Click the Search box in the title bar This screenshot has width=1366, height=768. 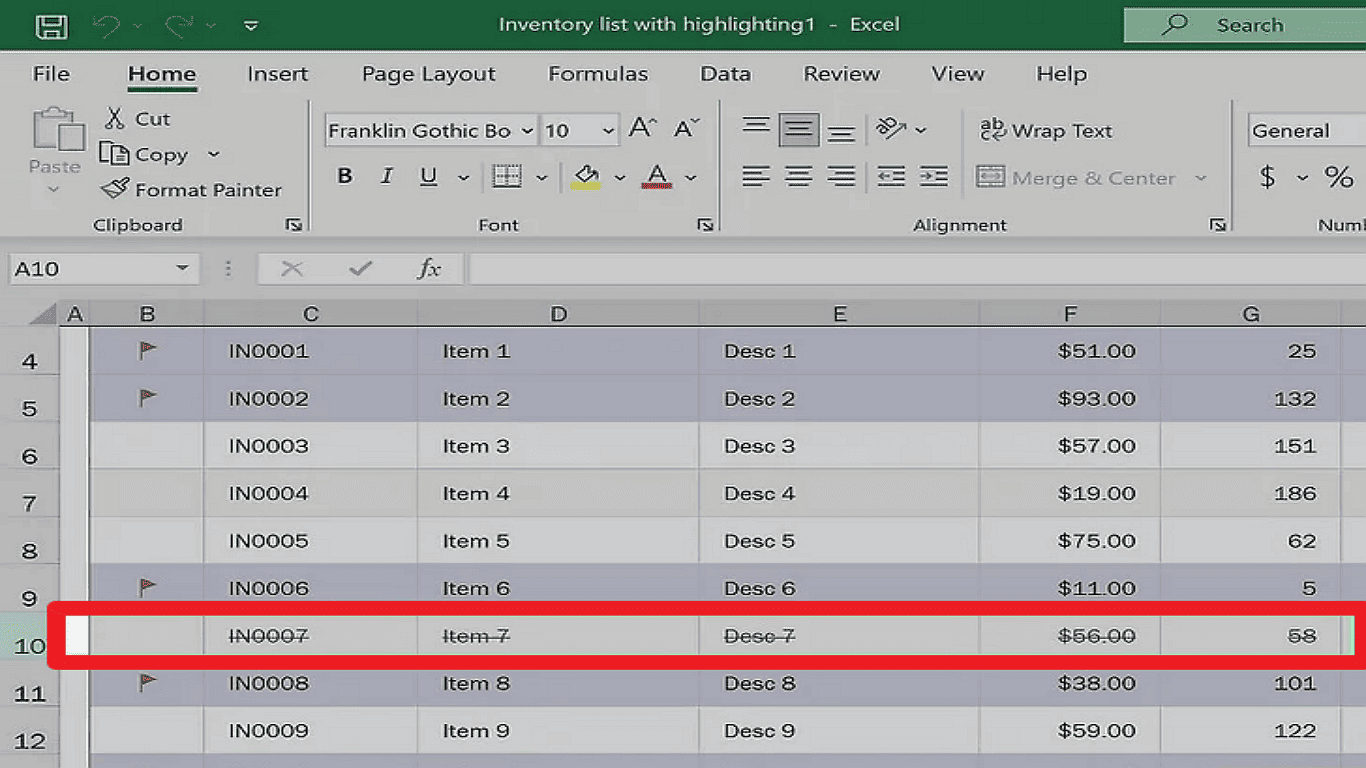1245,26
